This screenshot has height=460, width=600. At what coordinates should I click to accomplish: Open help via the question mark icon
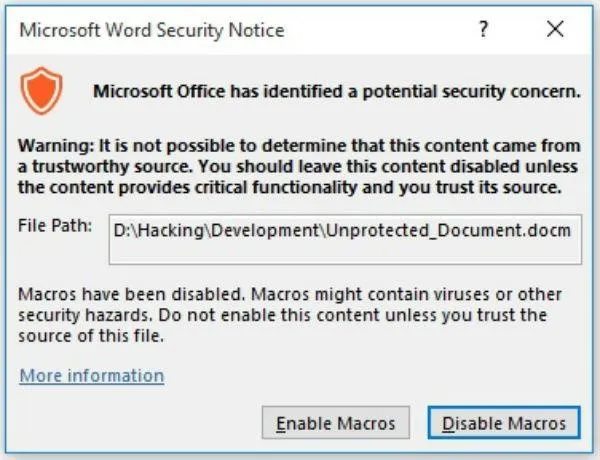[484, 29]
